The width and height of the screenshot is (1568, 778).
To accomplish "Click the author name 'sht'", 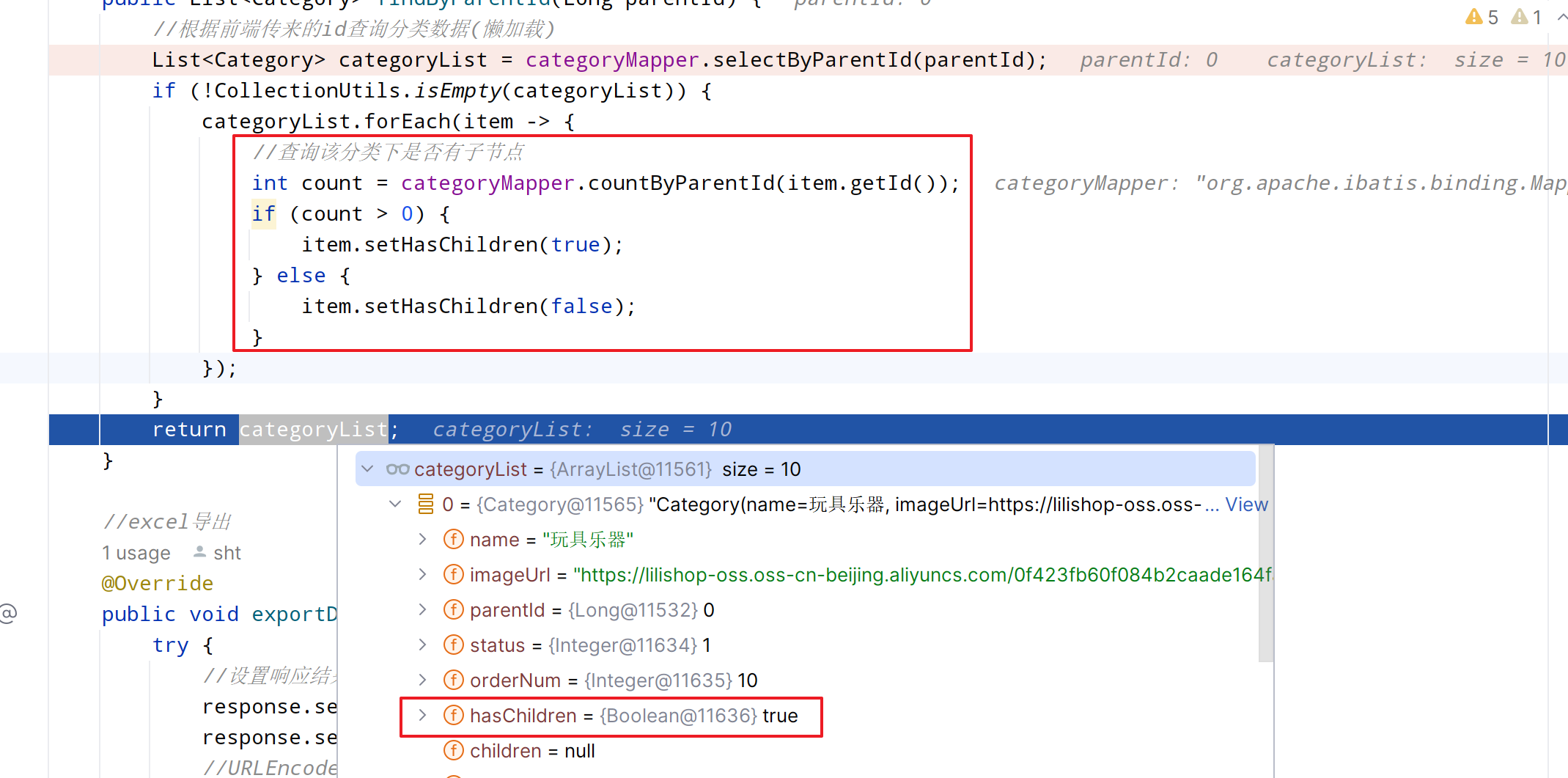I will 227,553.
